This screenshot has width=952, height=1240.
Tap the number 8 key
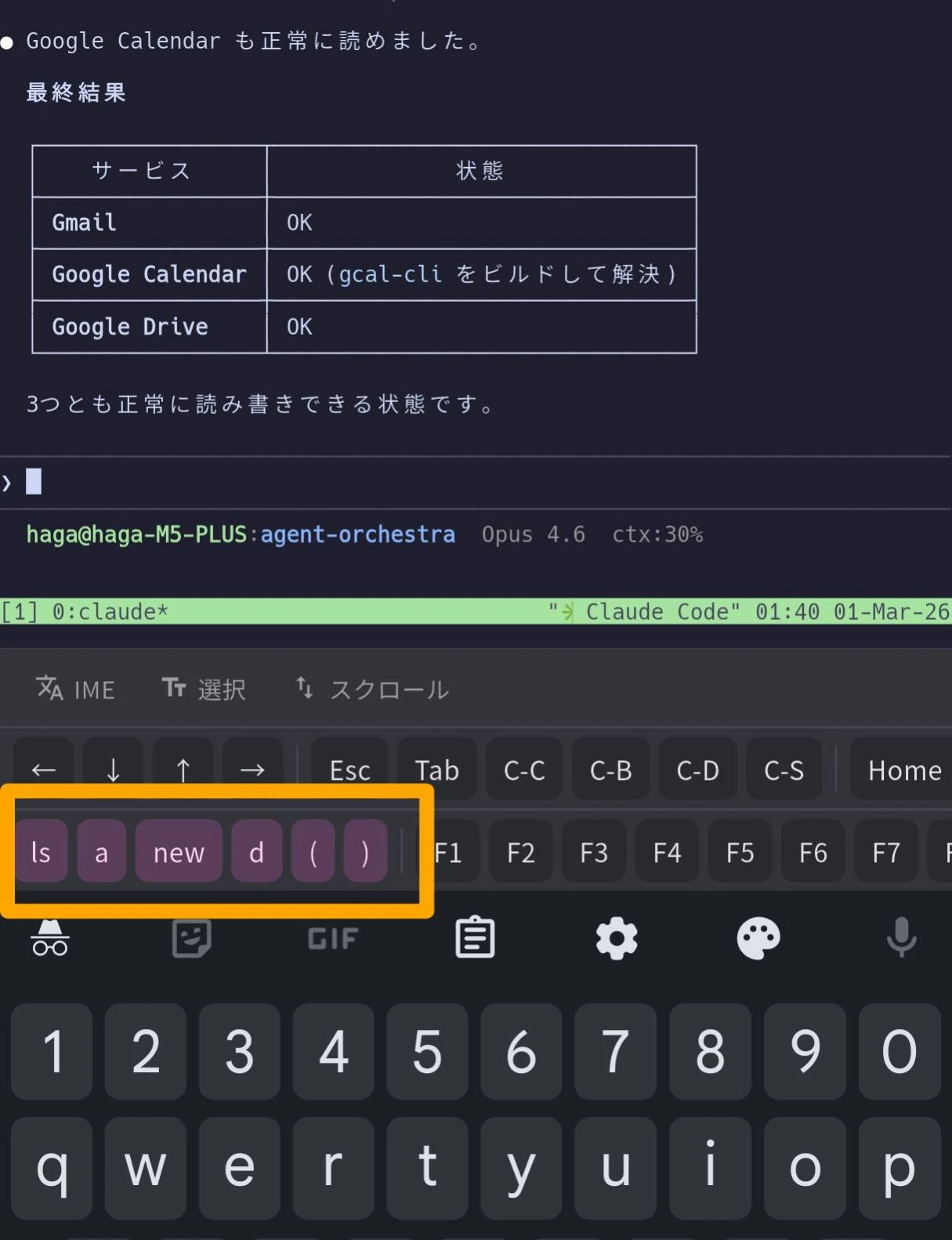[711, 1051]
